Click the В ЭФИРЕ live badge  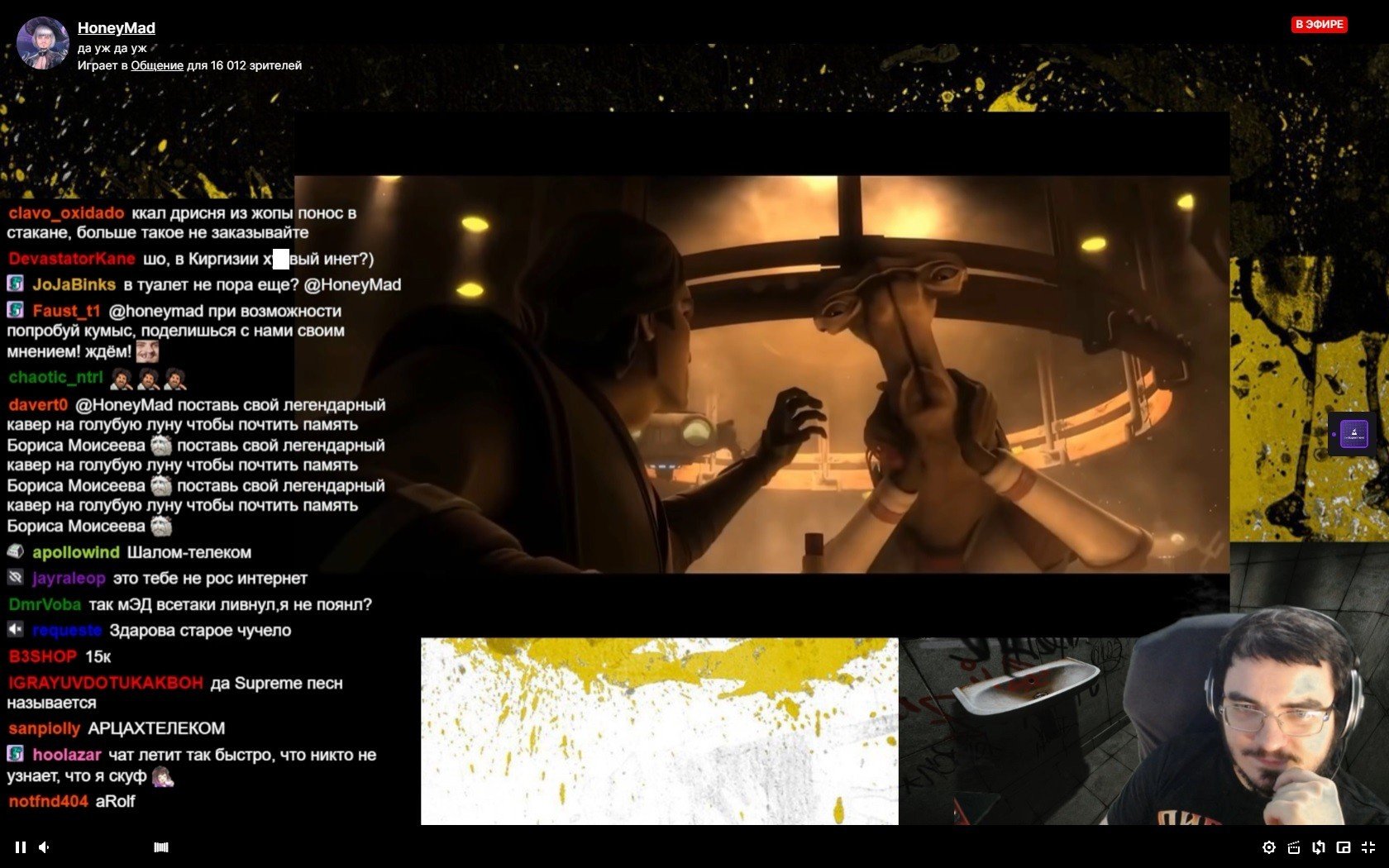click(x=1320, y=25)
